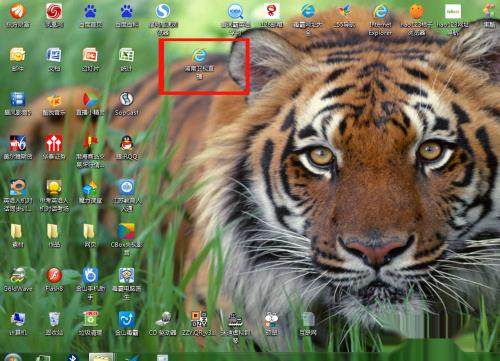The width and height of the screenshot is (500, 361).
Task: Launch the blue film-strip Baofeng player icon
Action: pos(18,99)
